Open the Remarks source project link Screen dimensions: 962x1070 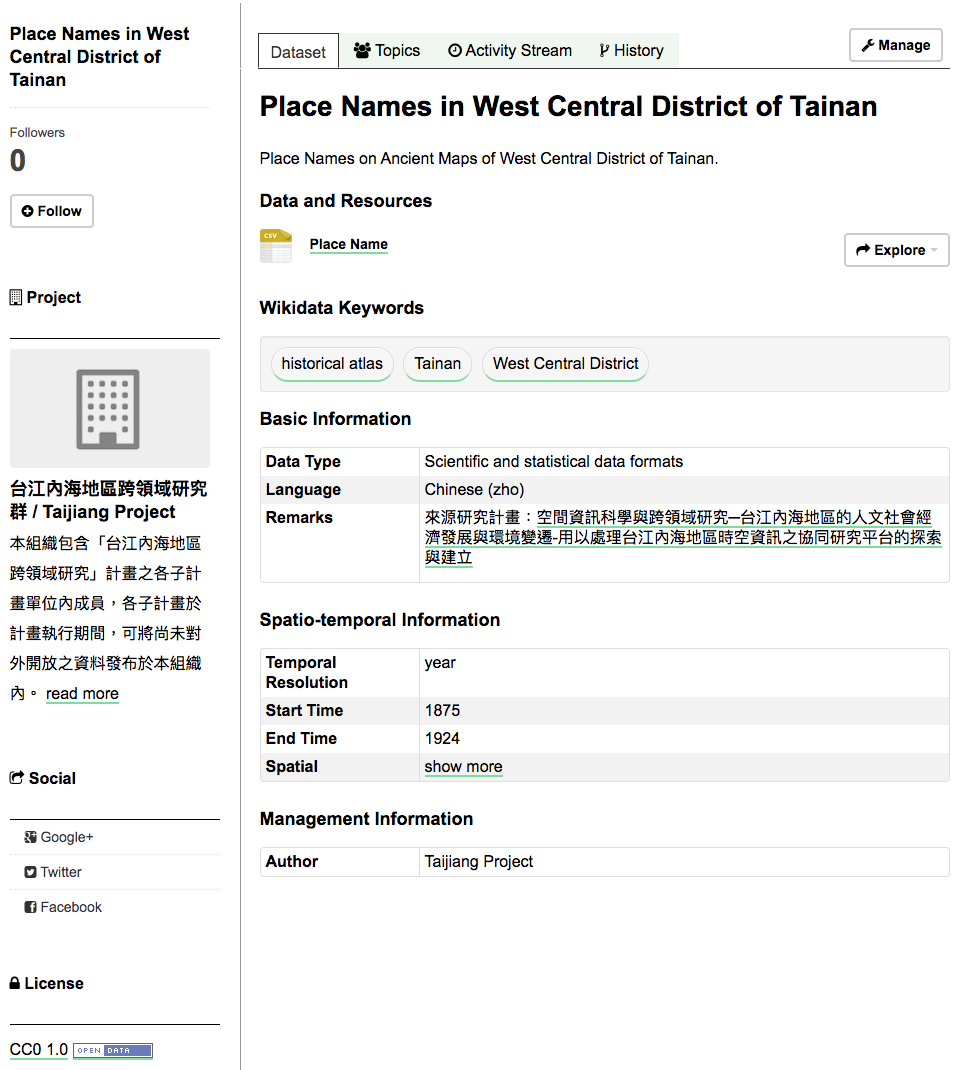coord(682,537)
